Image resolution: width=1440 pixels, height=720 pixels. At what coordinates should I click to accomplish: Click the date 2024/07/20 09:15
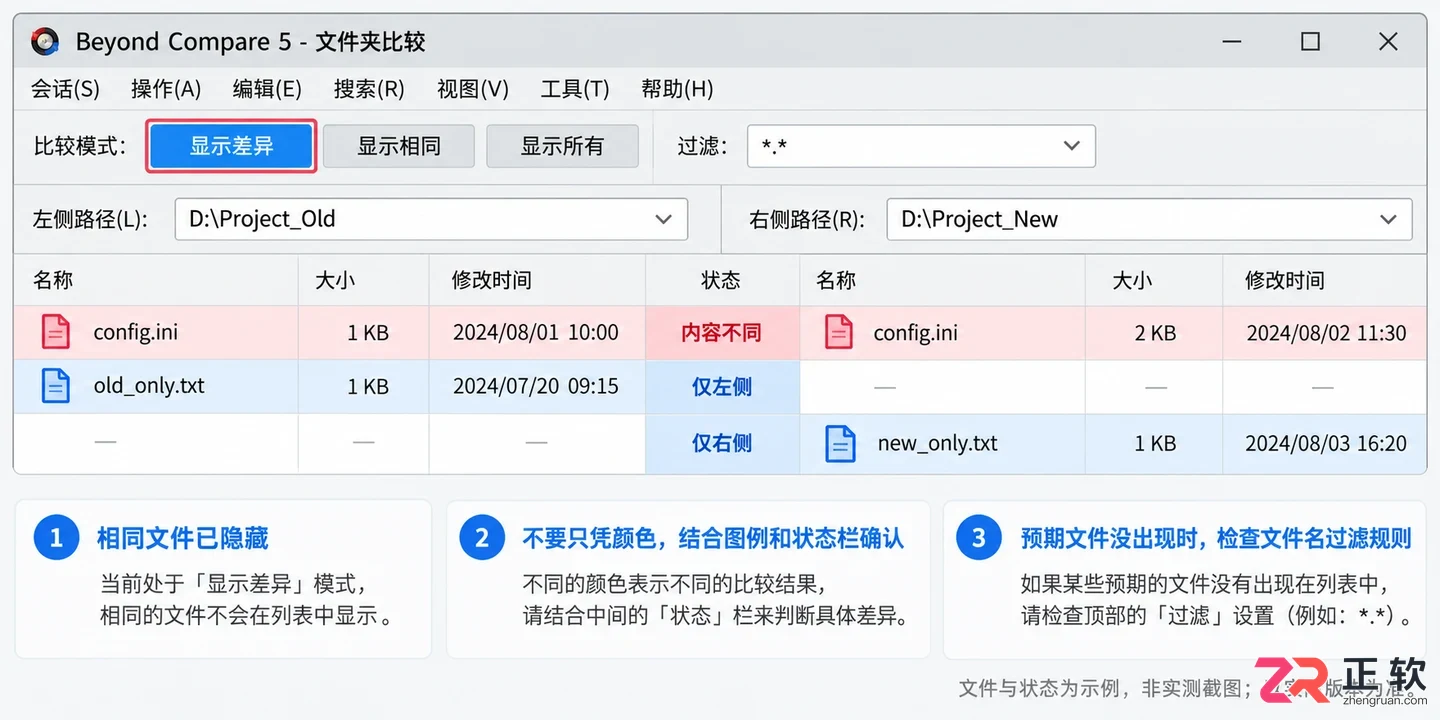point(536,386)
